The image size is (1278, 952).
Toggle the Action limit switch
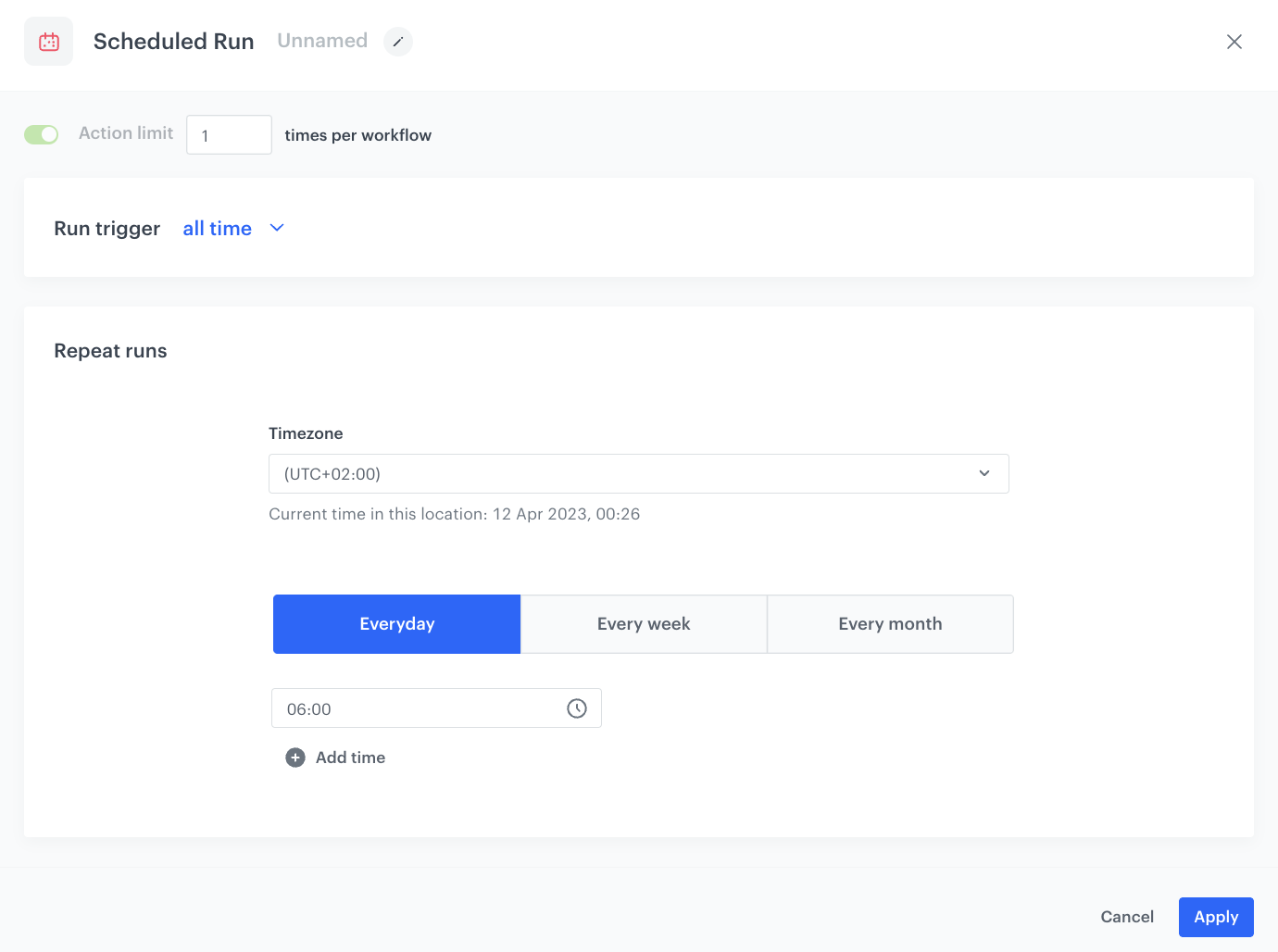(x=42, y=135)
